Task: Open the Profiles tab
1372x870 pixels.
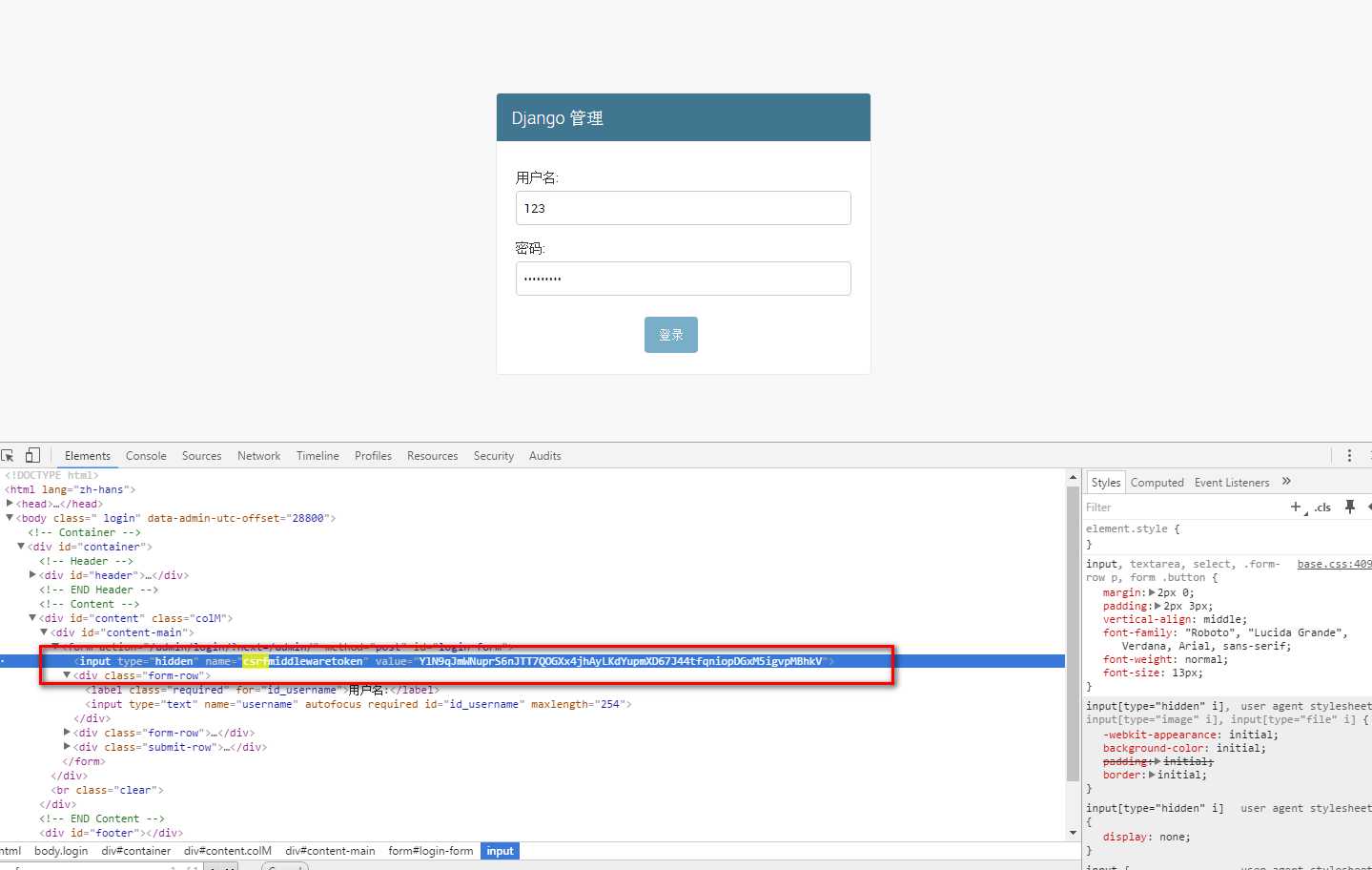Action: [373, 456]
